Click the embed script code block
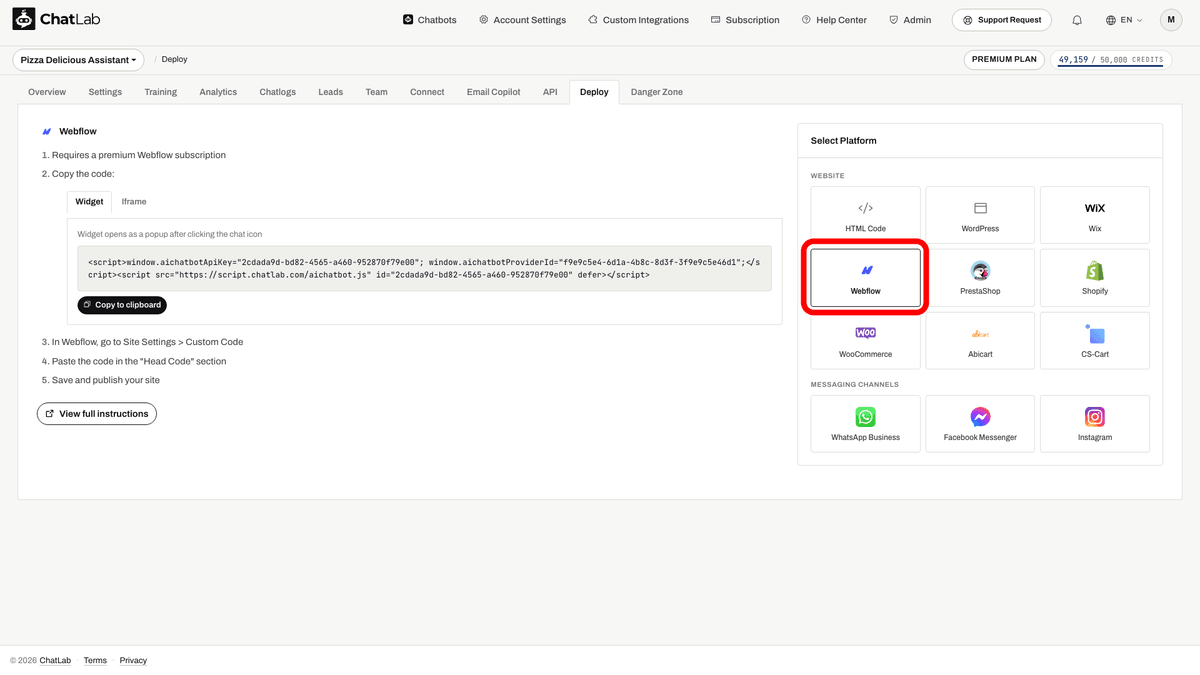The width and height of the screenshot is (1200, 675). coord(425,268)
